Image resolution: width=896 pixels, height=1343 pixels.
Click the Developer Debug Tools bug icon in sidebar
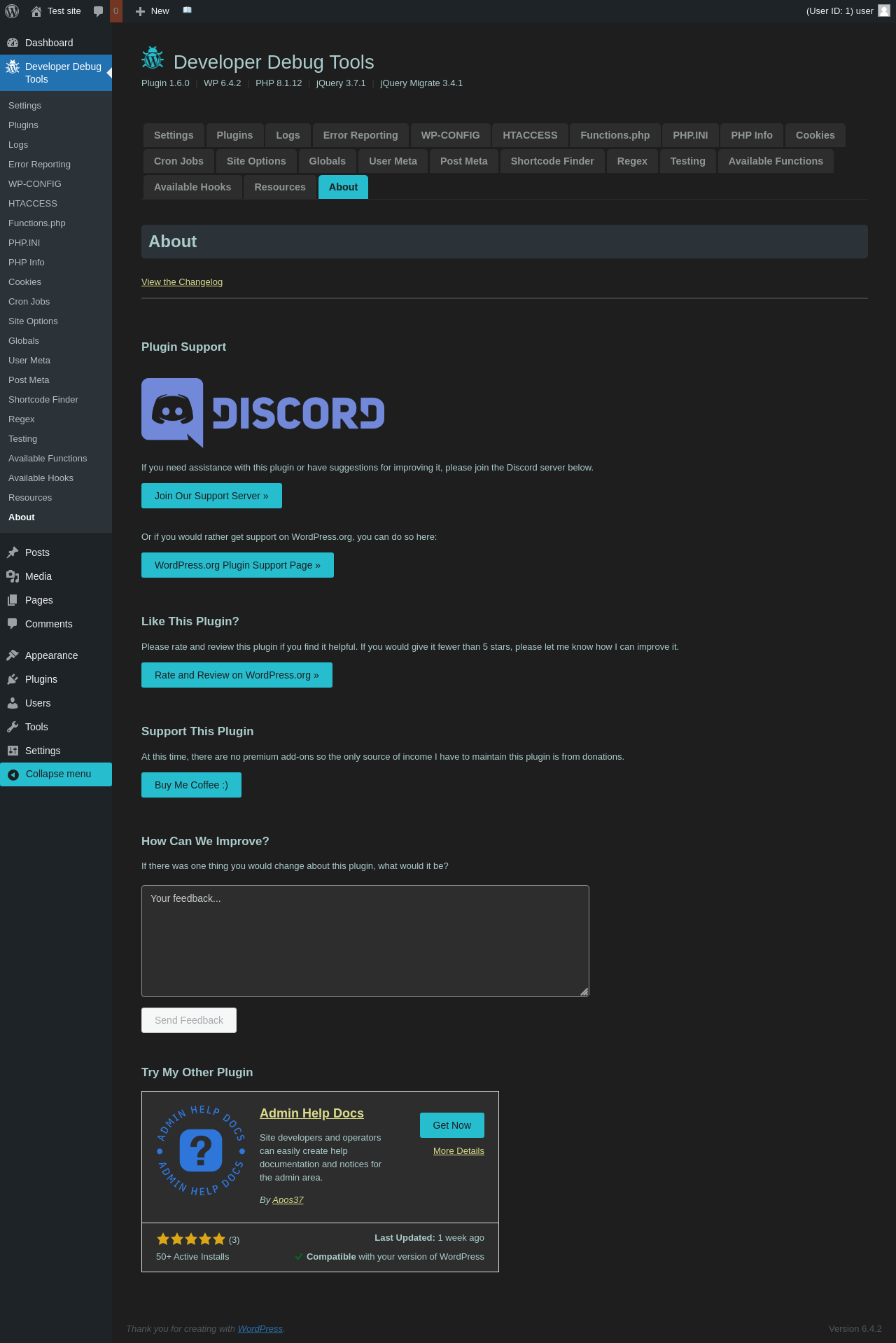pyautogui.click(x=13, y=67)
